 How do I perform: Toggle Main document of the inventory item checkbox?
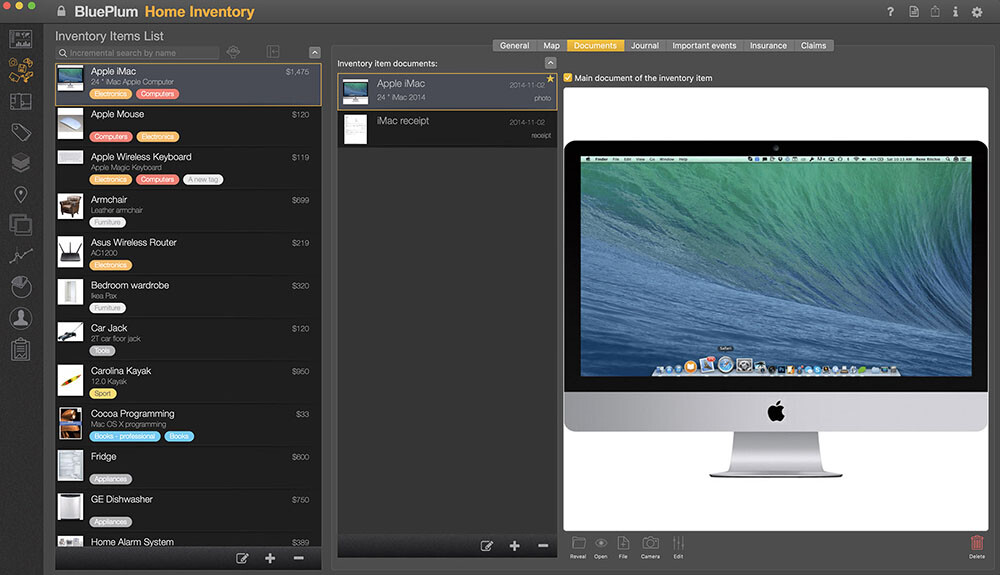568,78
